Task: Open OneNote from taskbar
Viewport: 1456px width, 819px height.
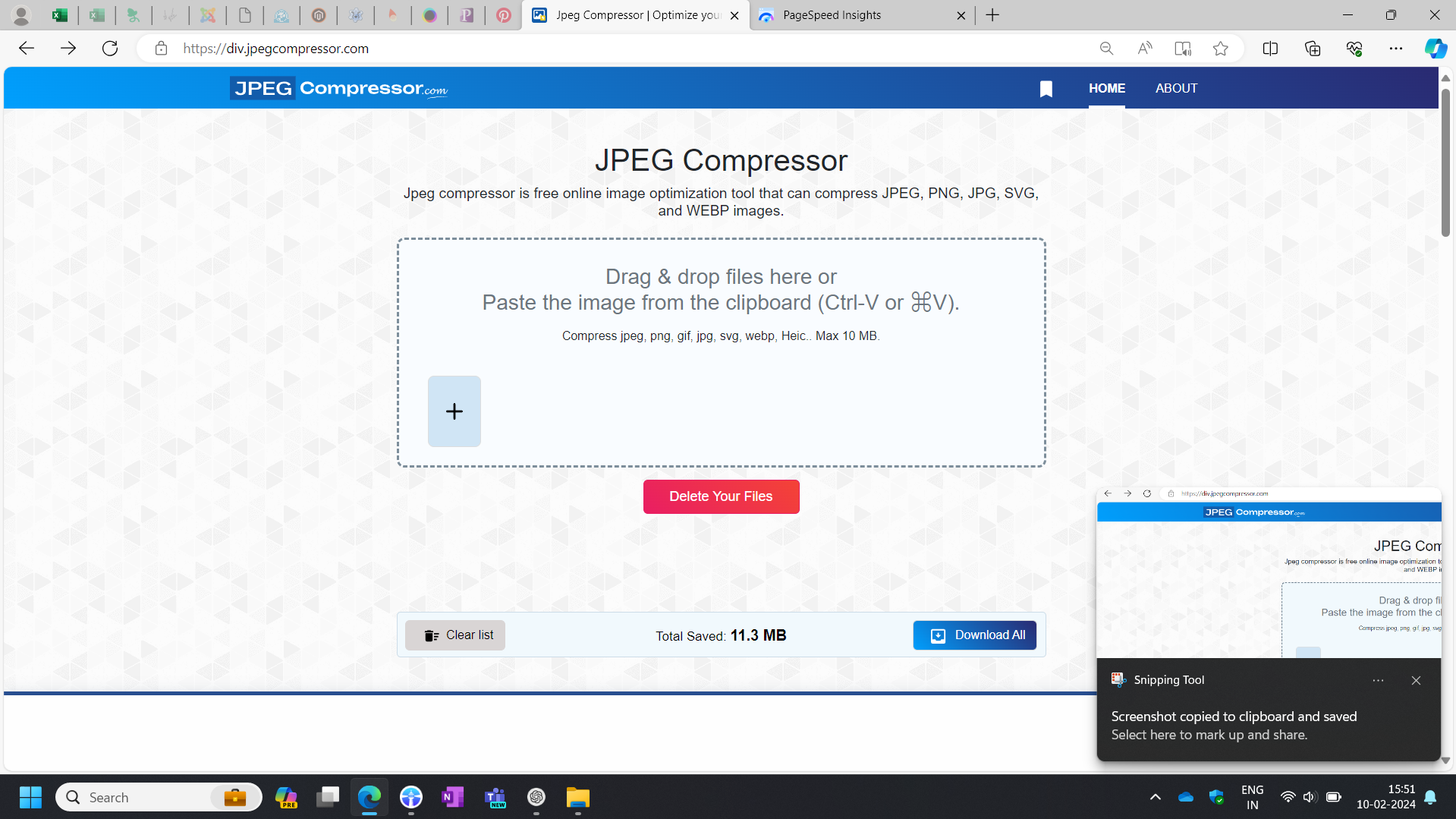Action: pos(453,798)
